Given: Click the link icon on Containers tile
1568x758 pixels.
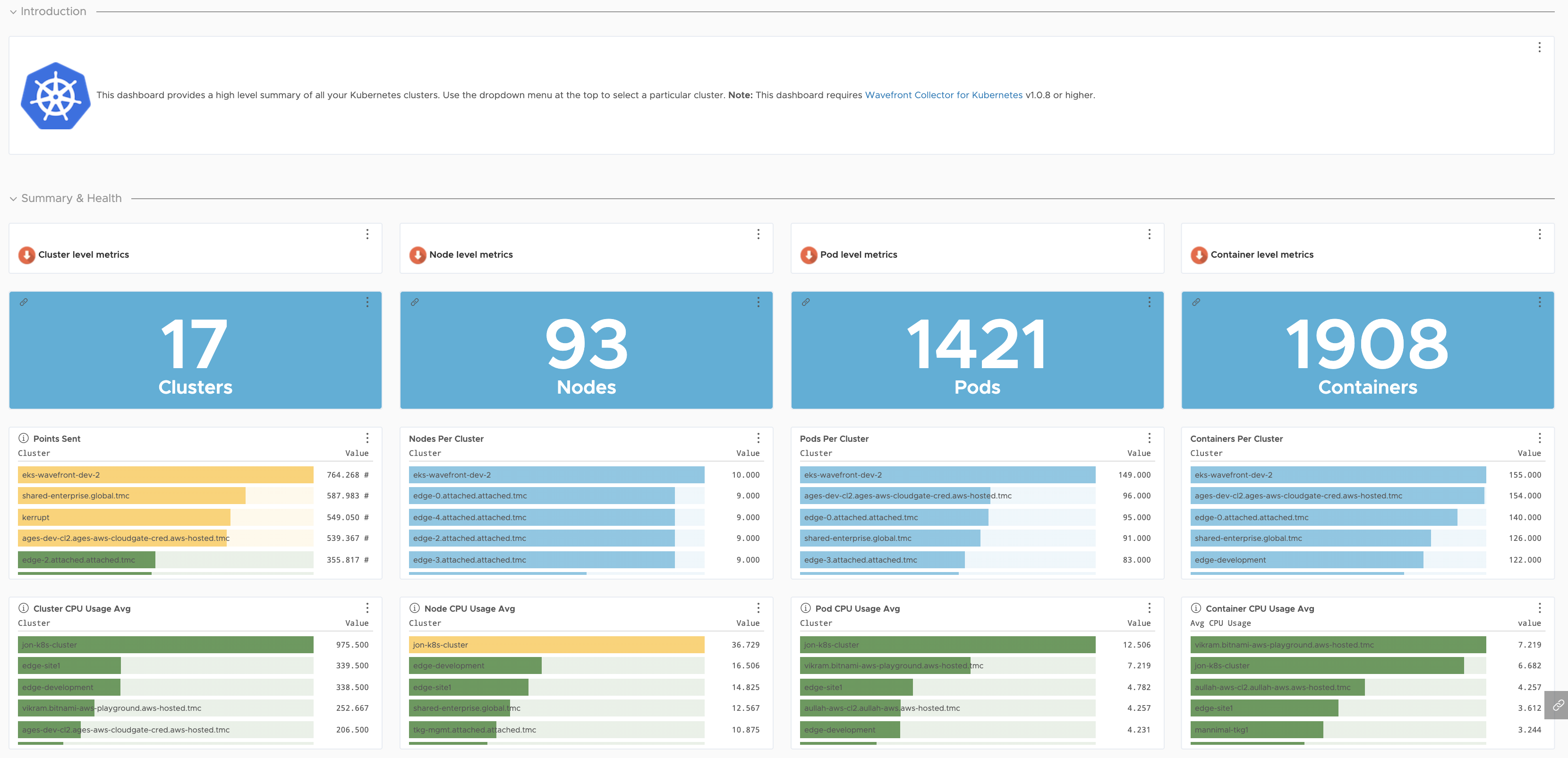Looking at the screenshot, I should (x=1196, y=302).
